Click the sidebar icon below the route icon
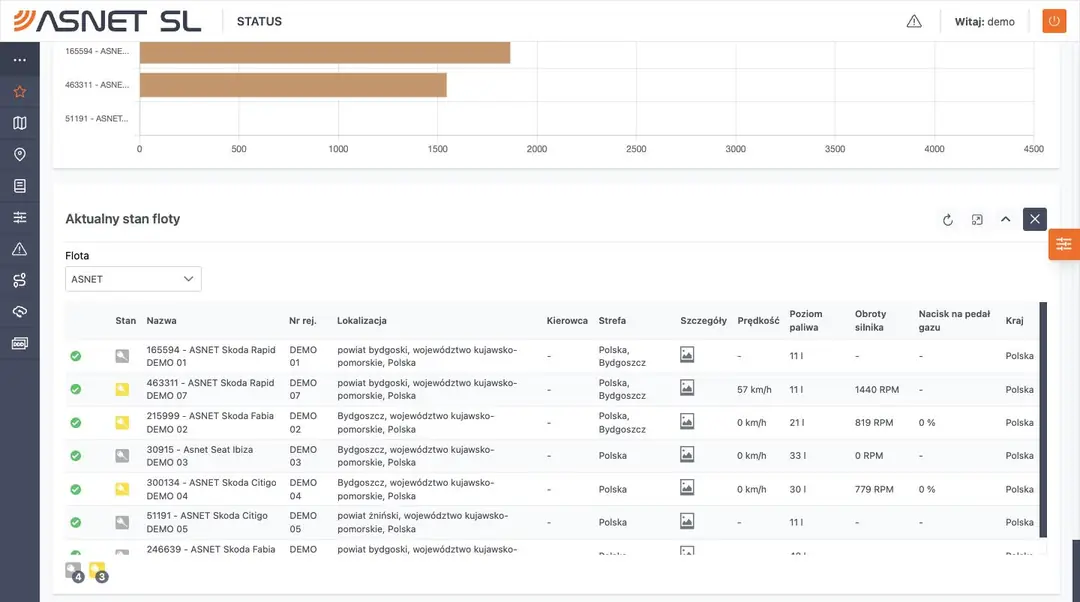The image size is (1080, 602). click(x=20, y=312)
